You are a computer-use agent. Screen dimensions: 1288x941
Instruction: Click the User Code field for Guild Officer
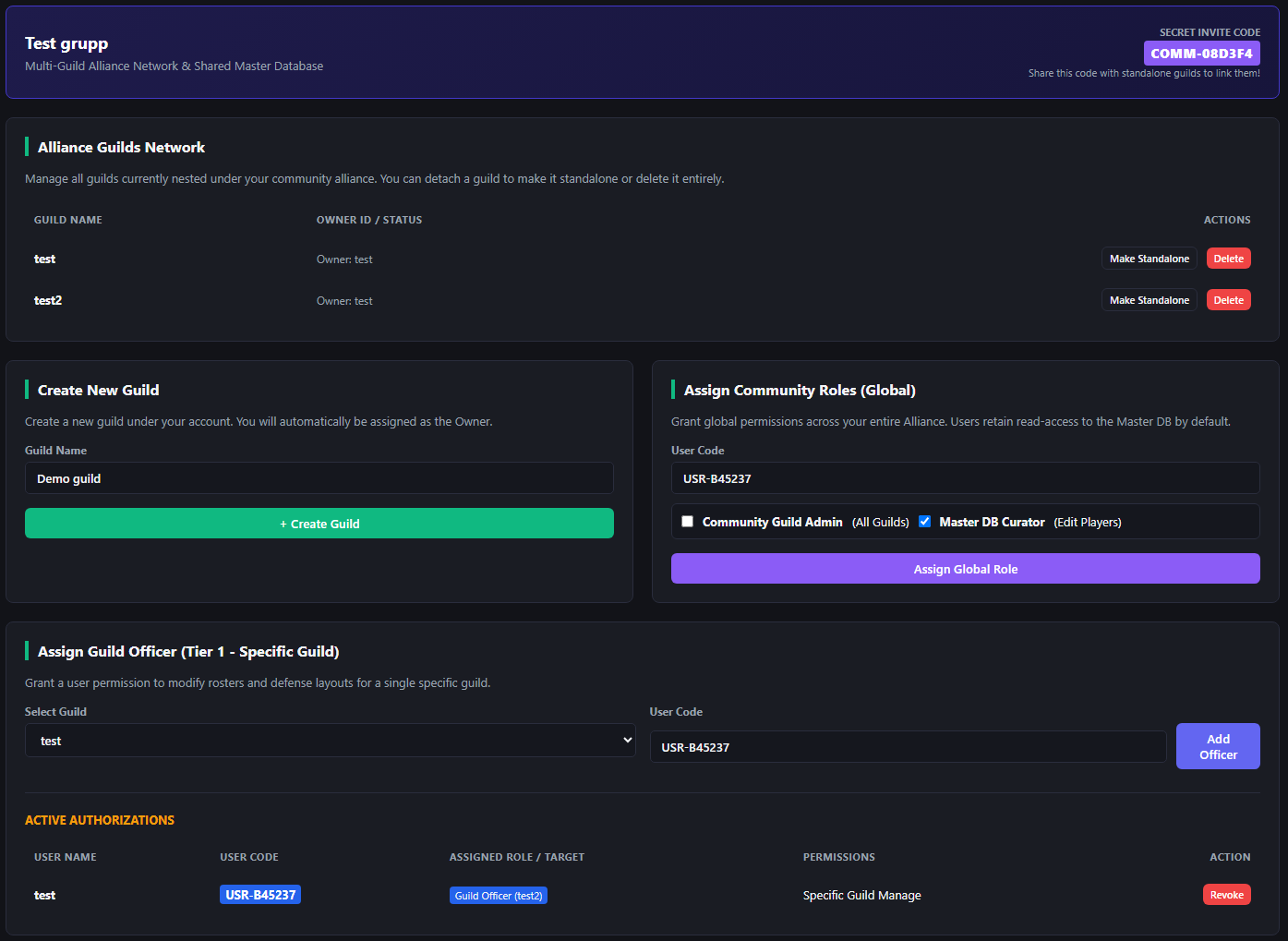click(909, 747)
